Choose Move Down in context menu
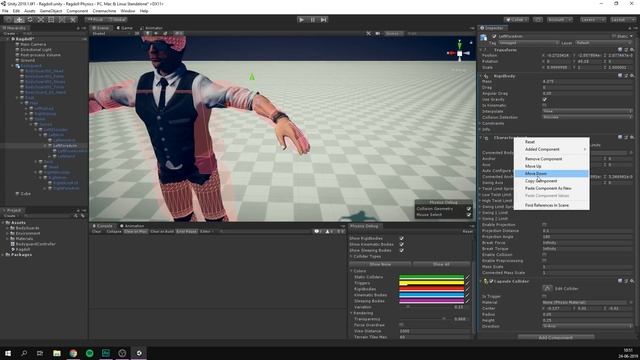640x360 pixels. pos(551,173)
